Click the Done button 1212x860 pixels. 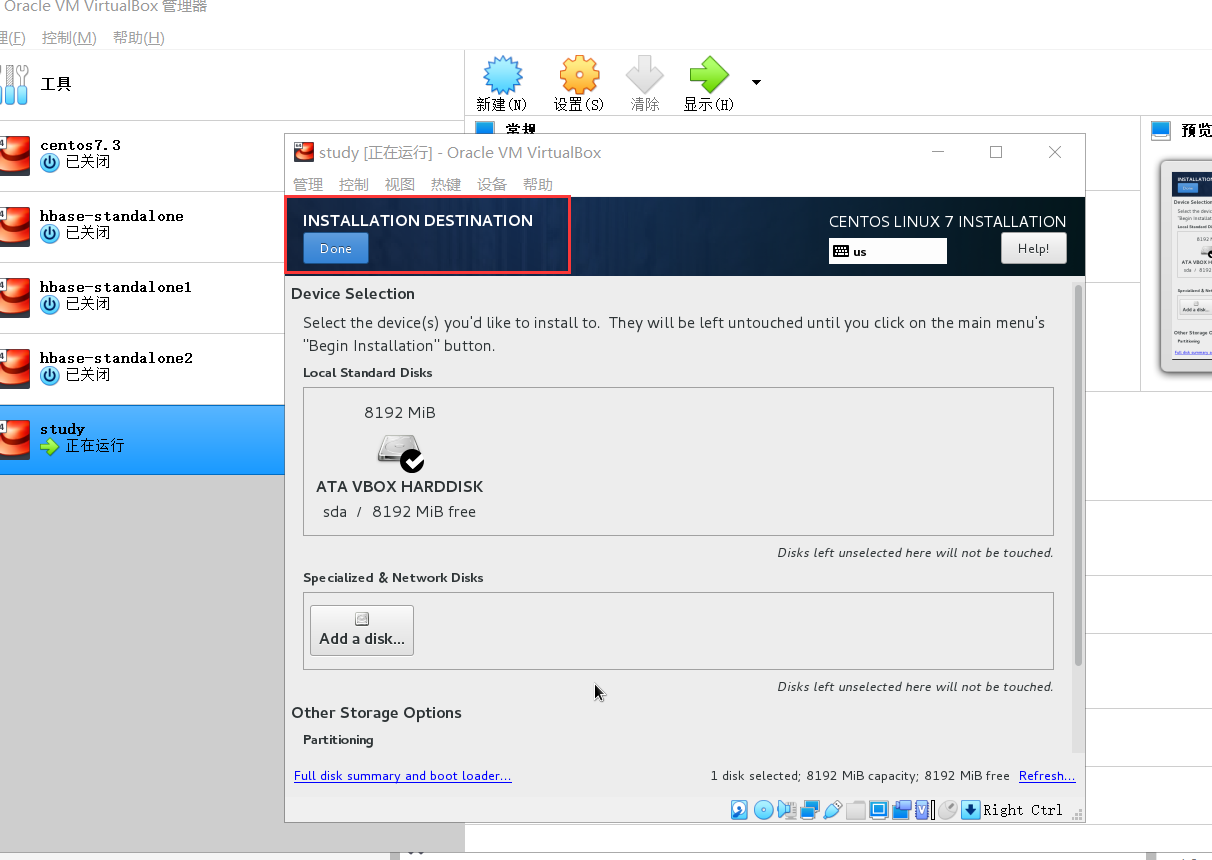[335, 248]
